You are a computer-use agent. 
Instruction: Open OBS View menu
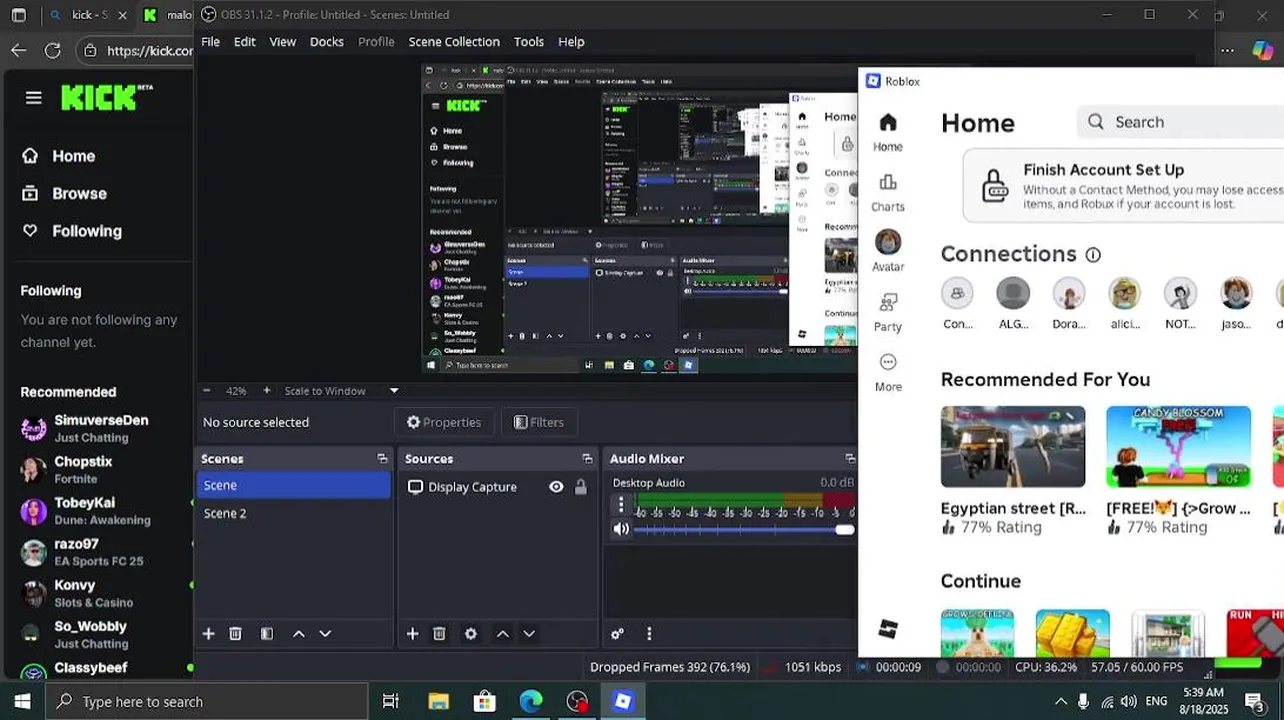283,42
